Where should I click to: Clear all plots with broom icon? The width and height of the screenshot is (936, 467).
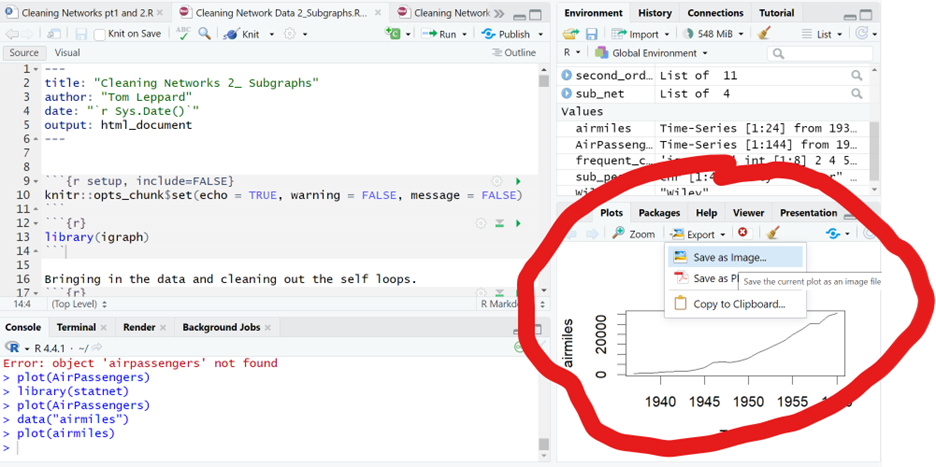[773, 234]
